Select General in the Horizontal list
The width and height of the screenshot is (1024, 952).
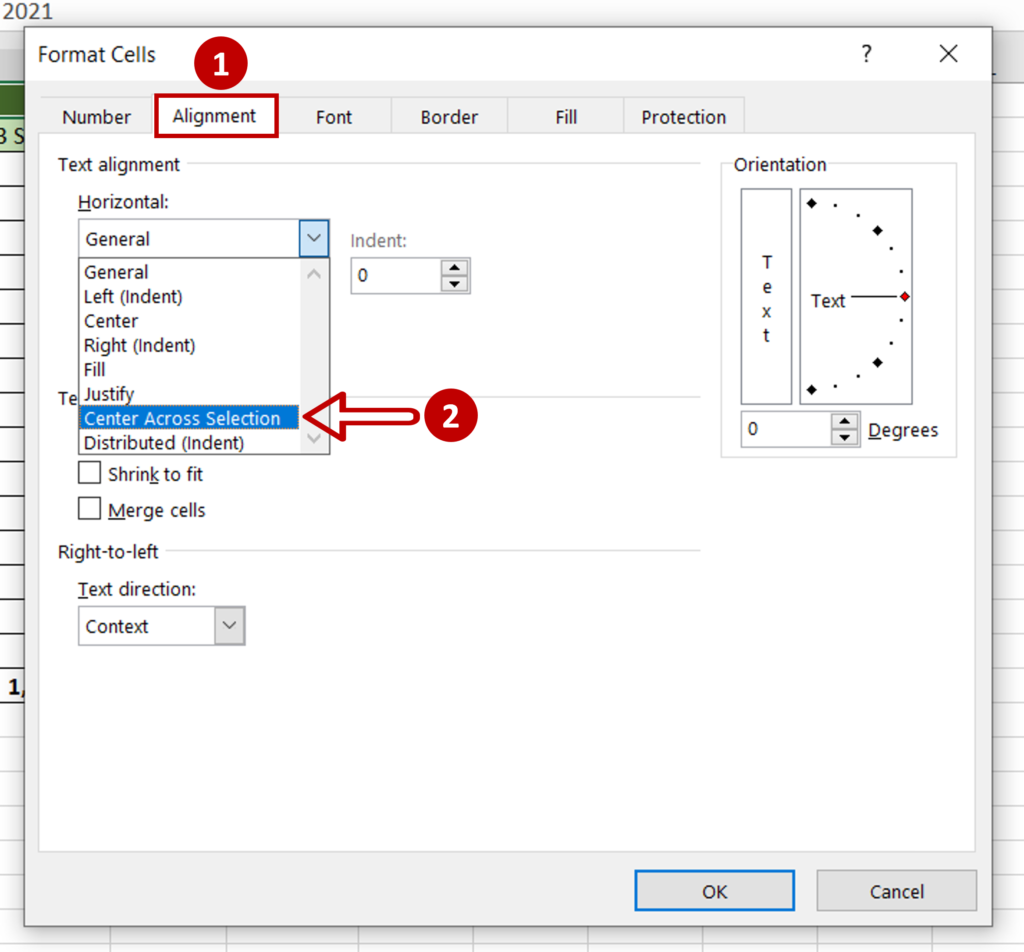point(189,272)
